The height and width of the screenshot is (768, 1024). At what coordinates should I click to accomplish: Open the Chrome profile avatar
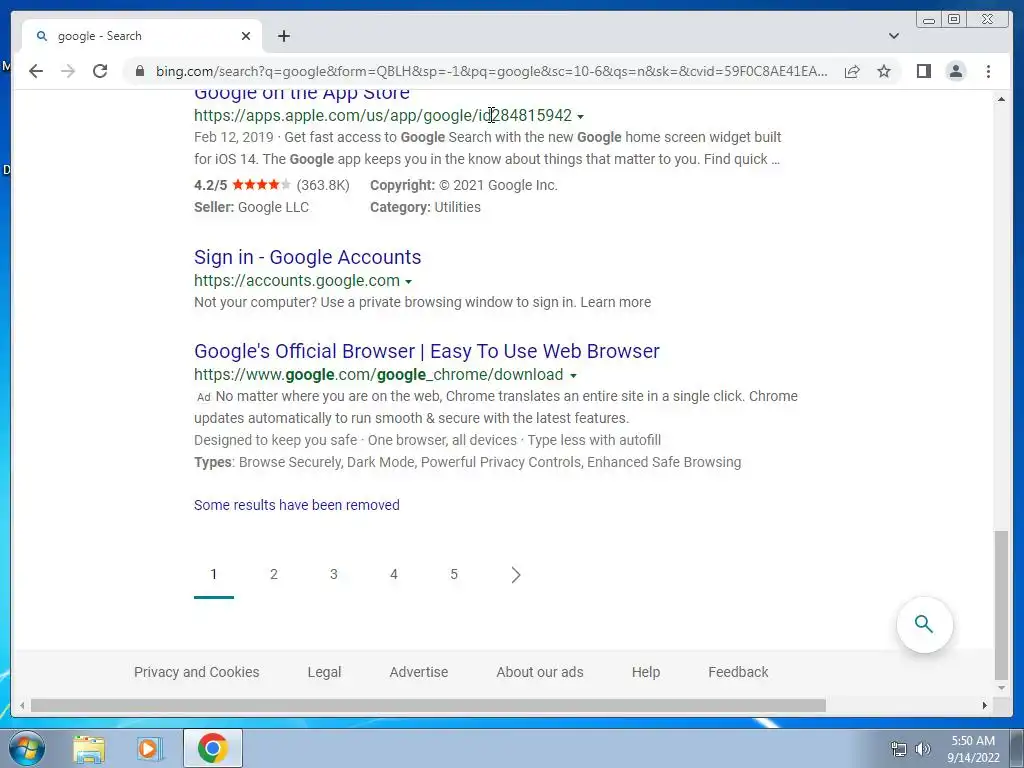[x=955, y=71]
